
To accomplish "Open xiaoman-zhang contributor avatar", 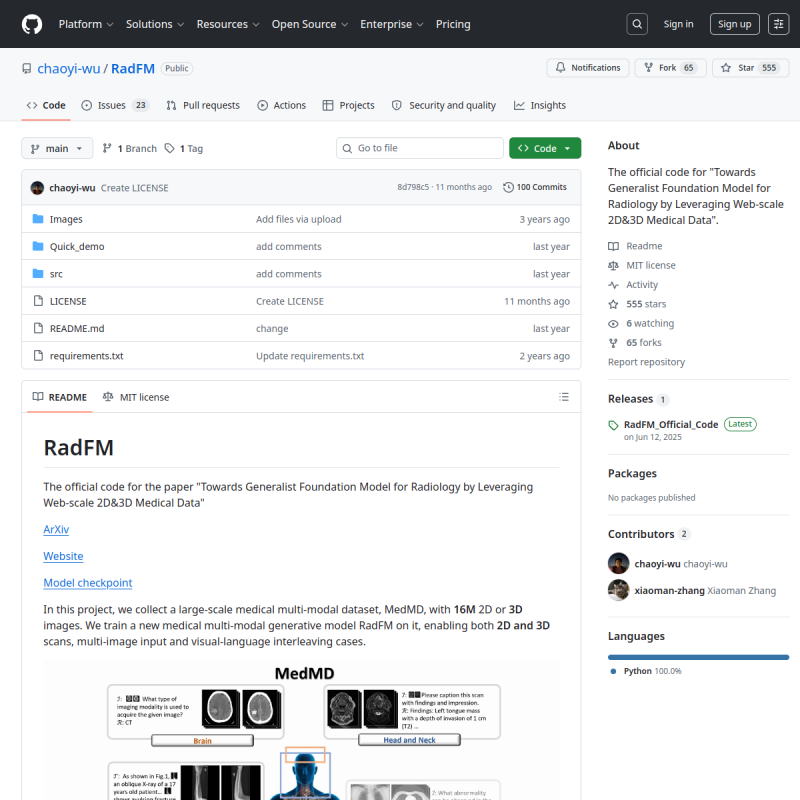I will pos(618,590).
